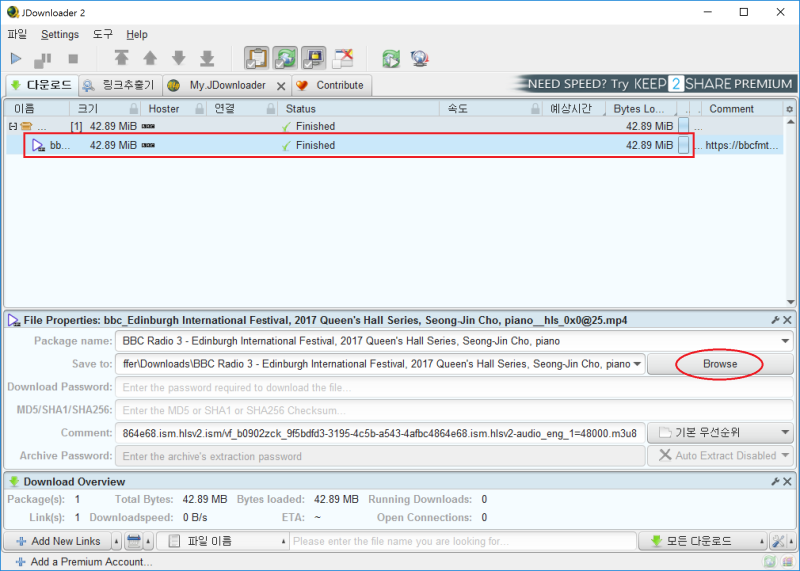Click the Browse button
This screenshot has height=571, width=800.
point(720,364)
